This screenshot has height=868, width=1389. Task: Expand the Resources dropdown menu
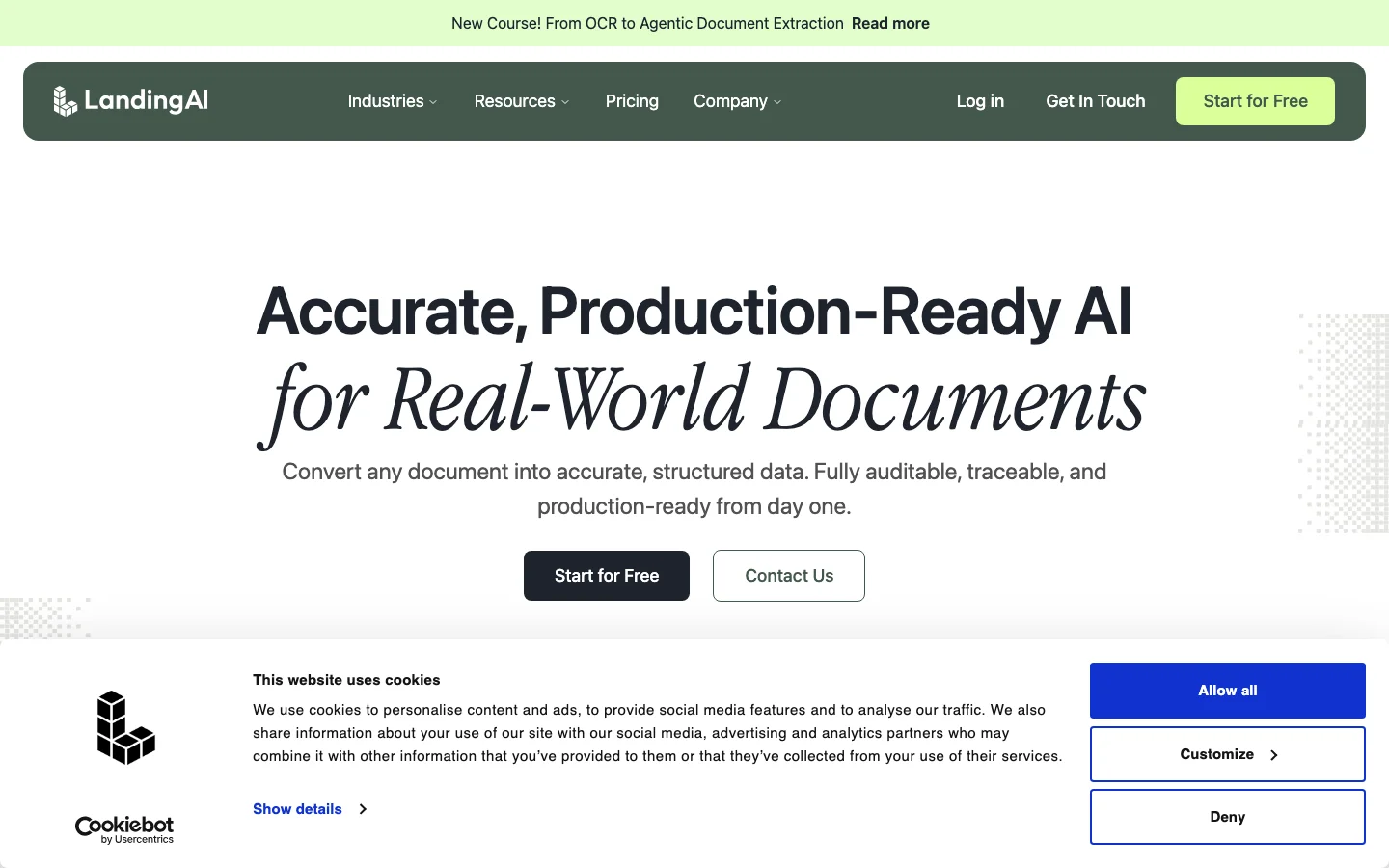pos(522,101)
